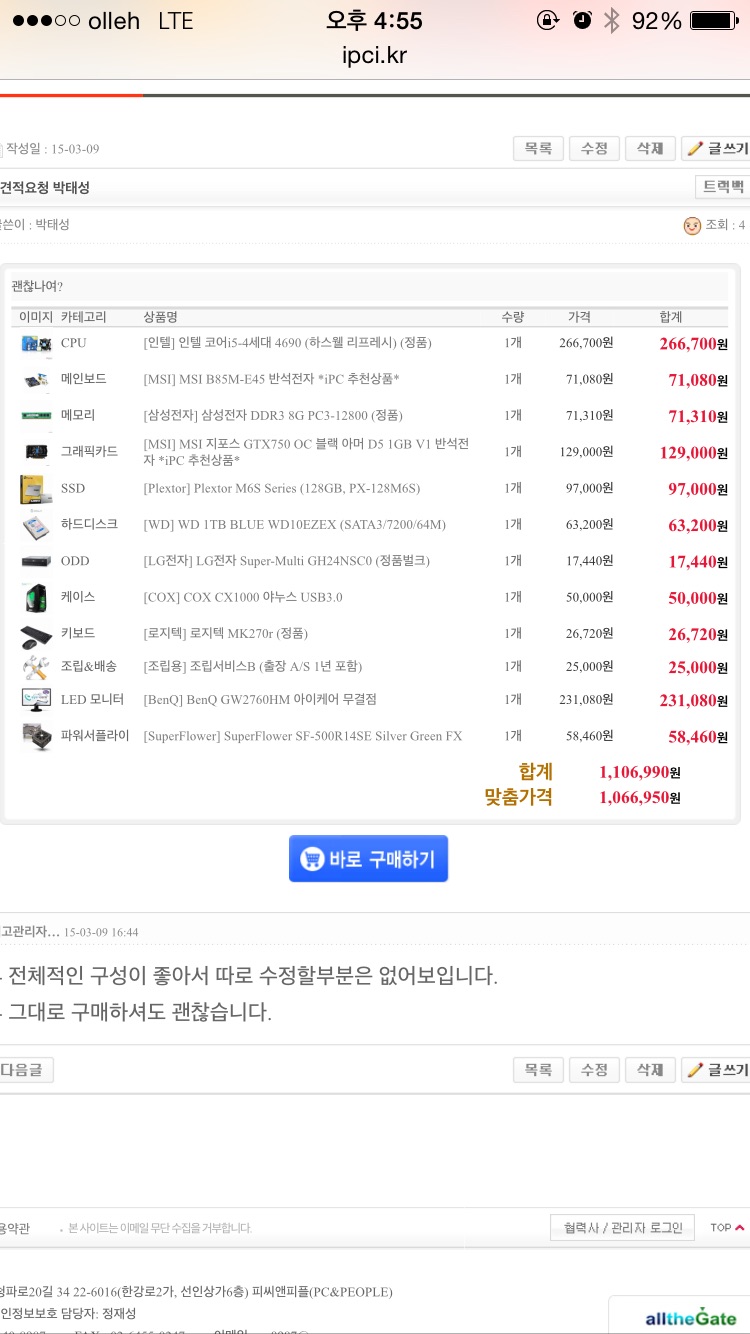Image resolution: width=750 pixels, height=1334 pixels.
Task: Tap the ipci.kr address bar
Action: [375, 54]
